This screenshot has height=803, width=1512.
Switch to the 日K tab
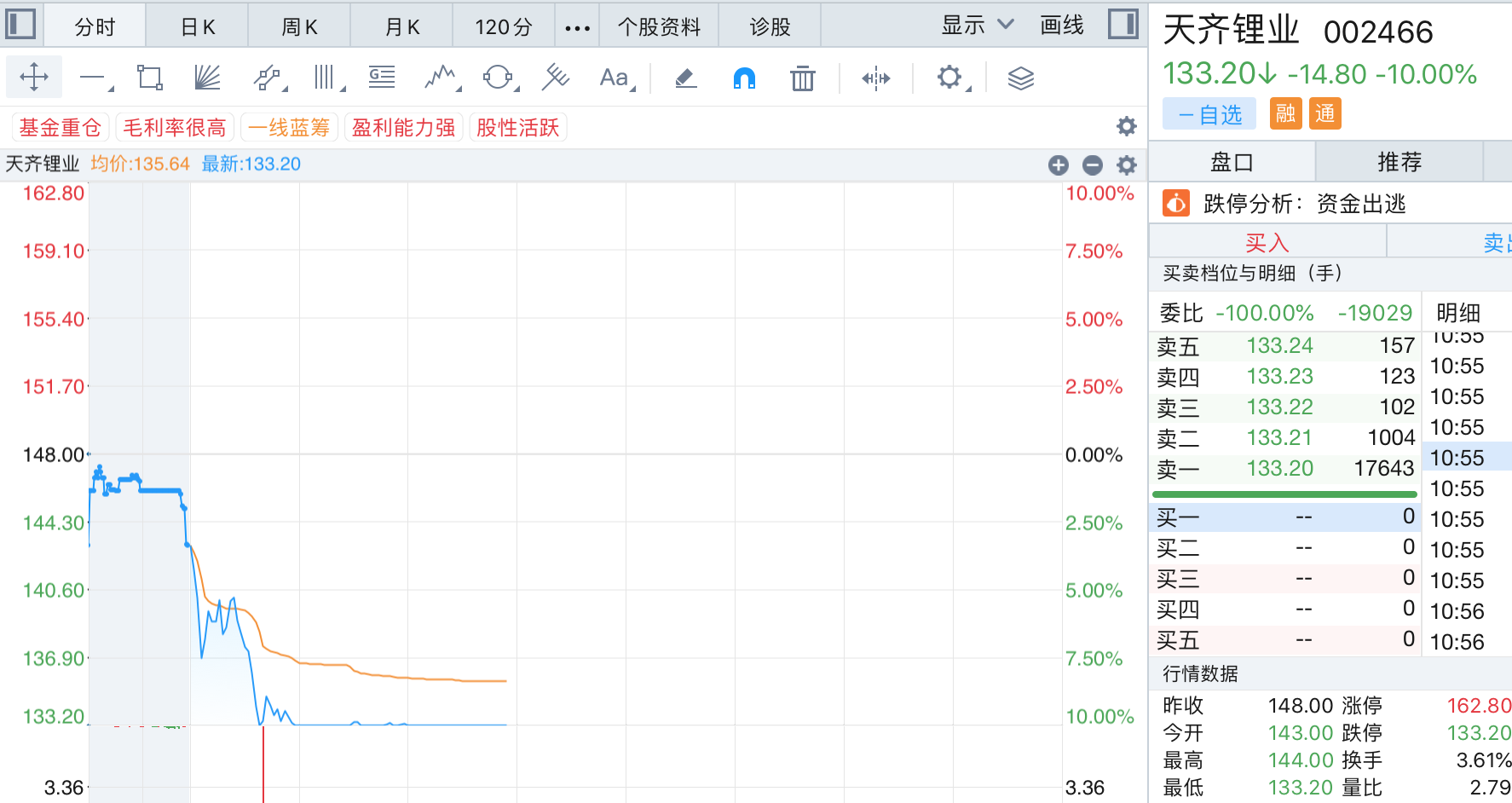click(198, 27)
